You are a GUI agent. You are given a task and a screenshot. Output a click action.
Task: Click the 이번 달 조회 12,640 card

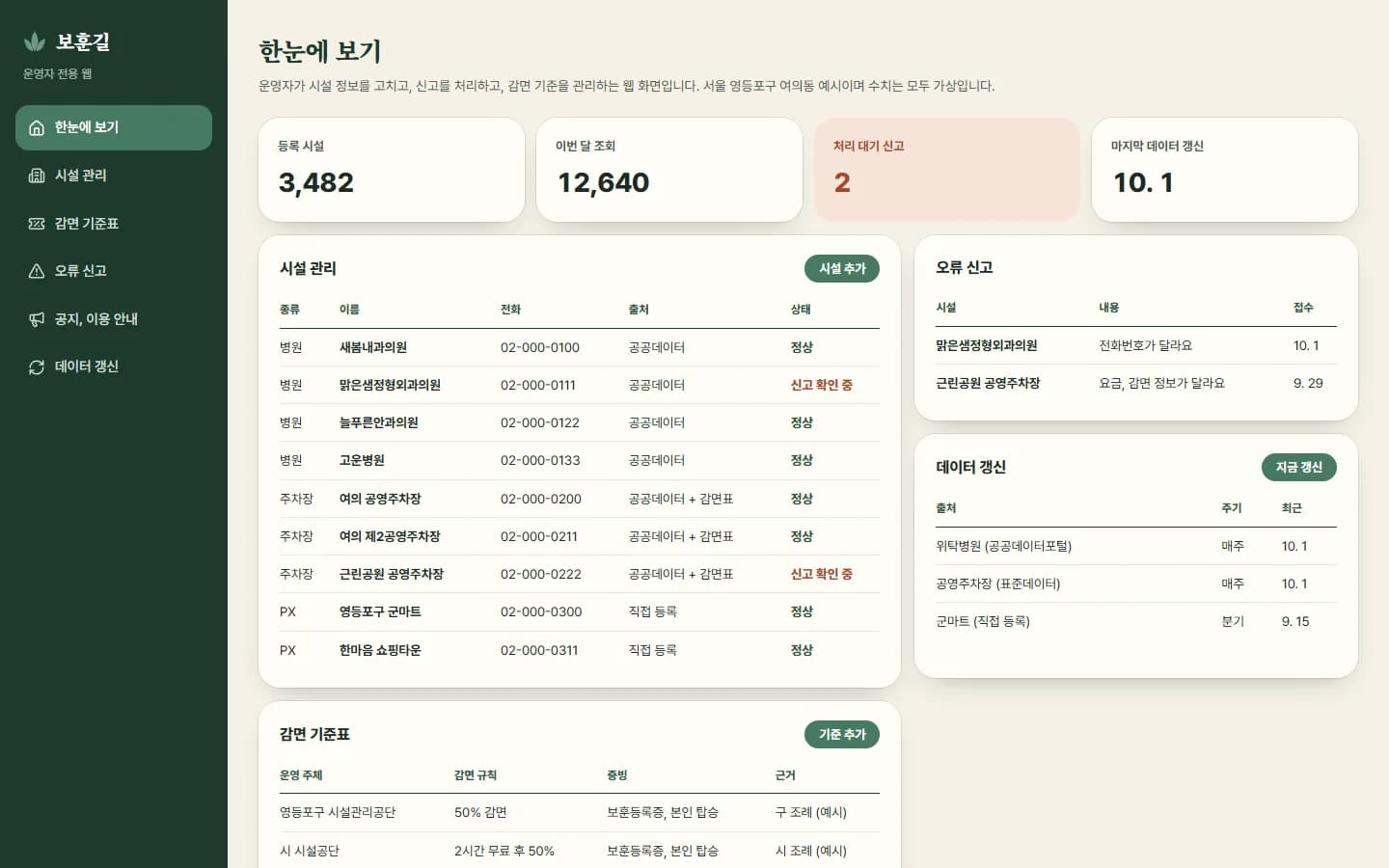(669, 170)
